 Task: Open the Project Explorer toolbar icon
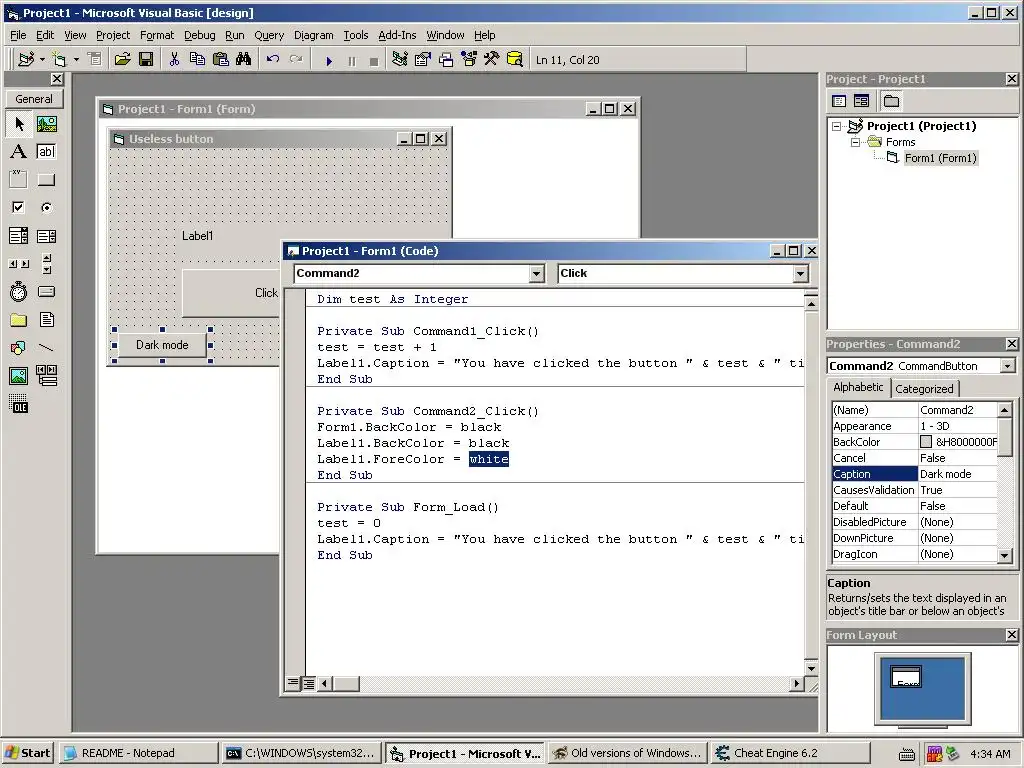pyautogui.click(x=400, y=60)
